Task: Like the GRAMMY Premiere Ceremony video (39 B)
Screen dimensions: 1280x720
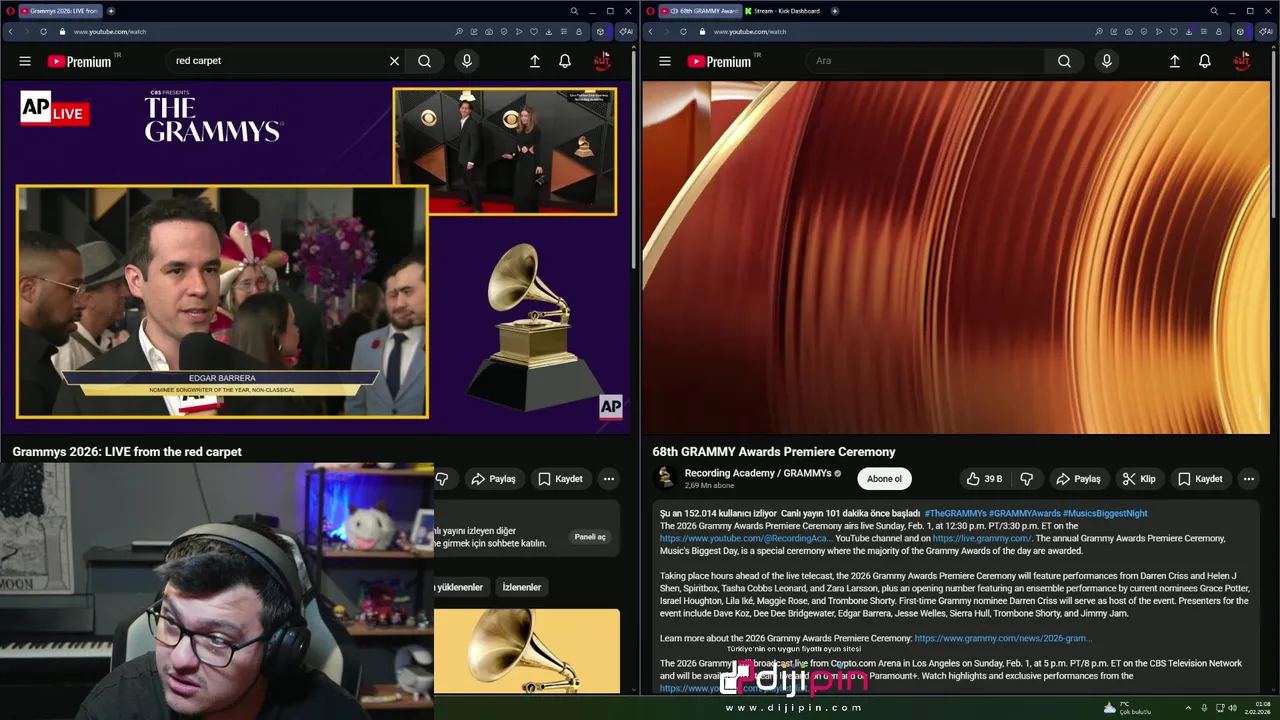Action: 984,479
